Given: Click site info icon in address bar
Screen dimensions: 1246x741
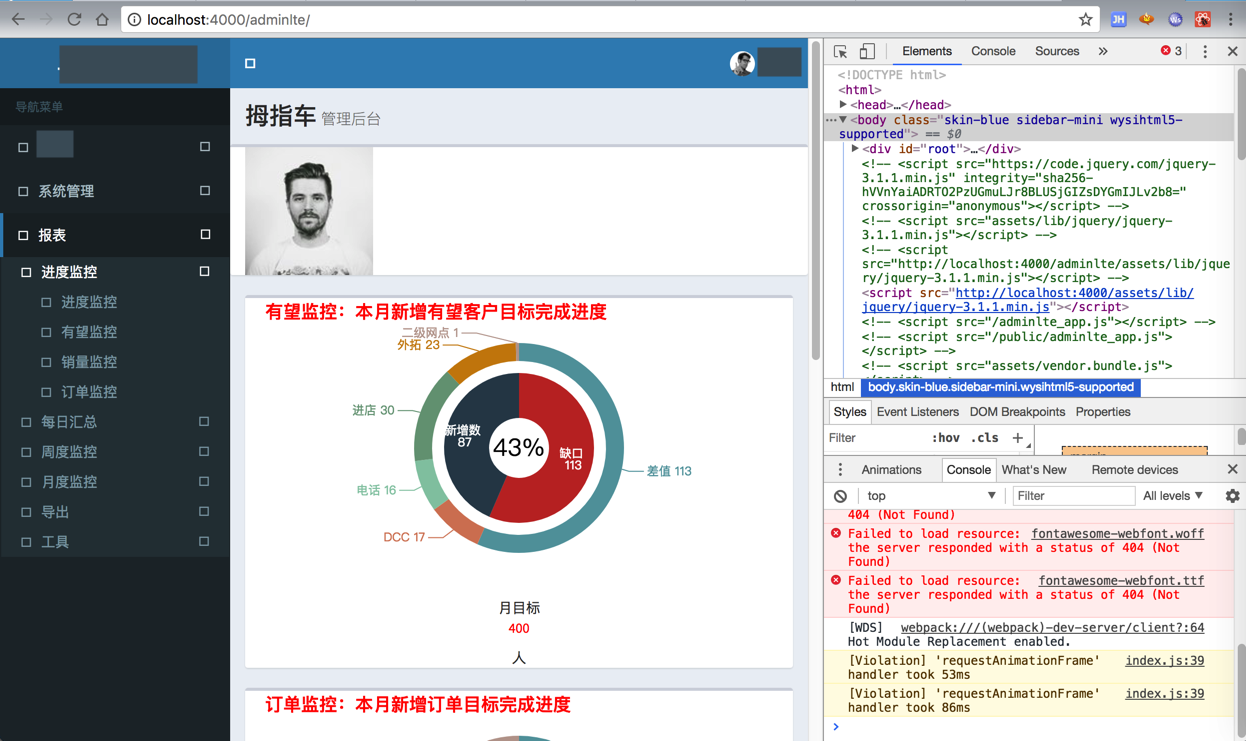Looking at the screenshot, I should pos(134,19).
